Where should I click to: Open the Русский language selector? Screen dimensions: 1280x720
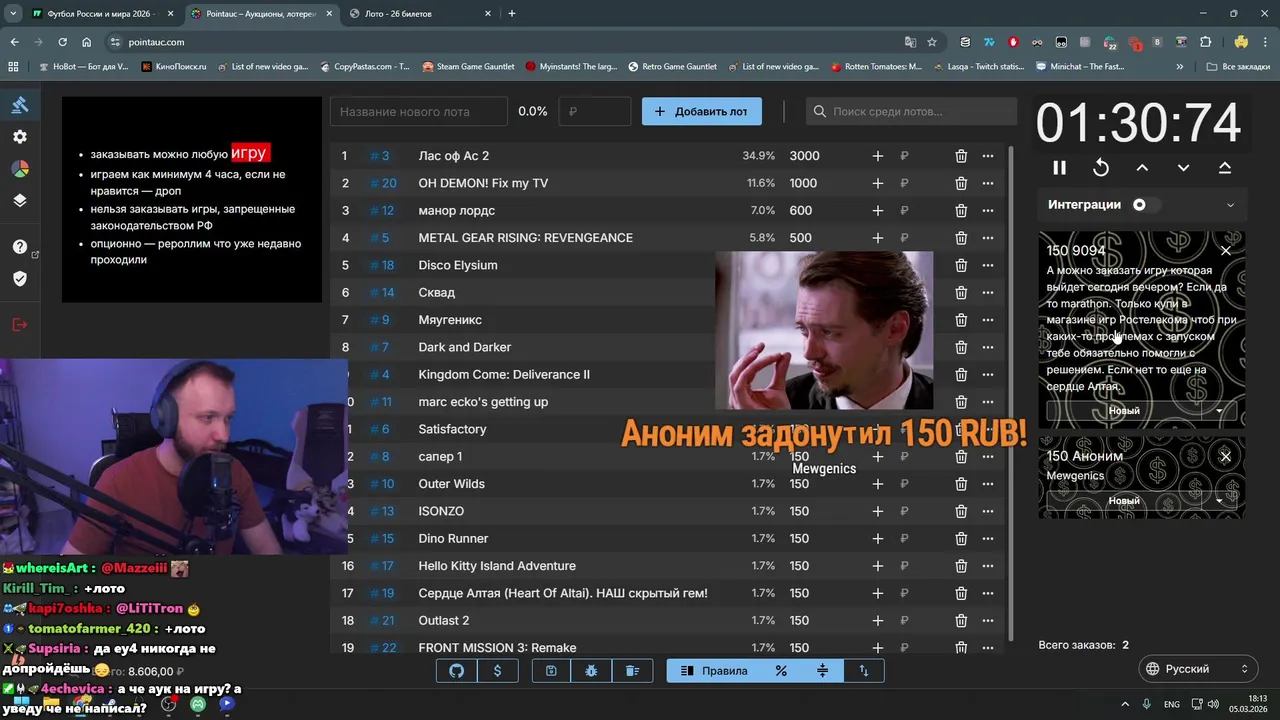tap(1198, 669)
